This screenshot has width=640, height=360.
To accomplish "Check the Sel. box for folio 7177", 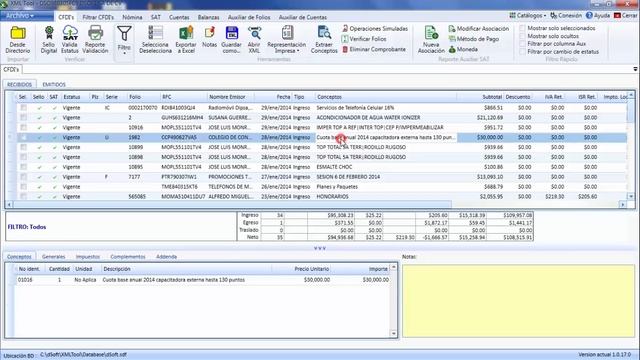I will pos(23,177).
